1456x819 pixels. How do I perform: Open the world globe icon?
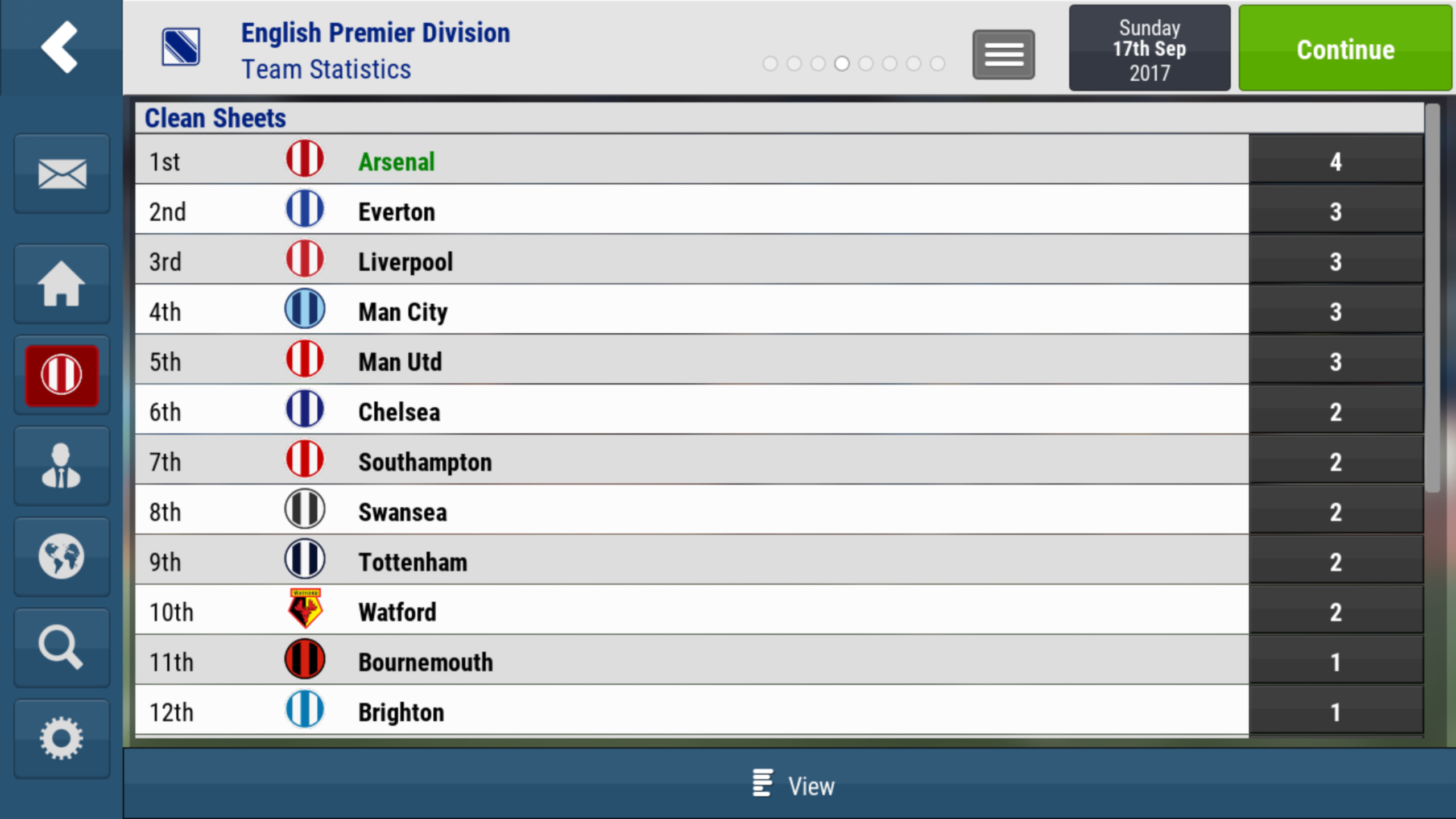click(62, 557)
